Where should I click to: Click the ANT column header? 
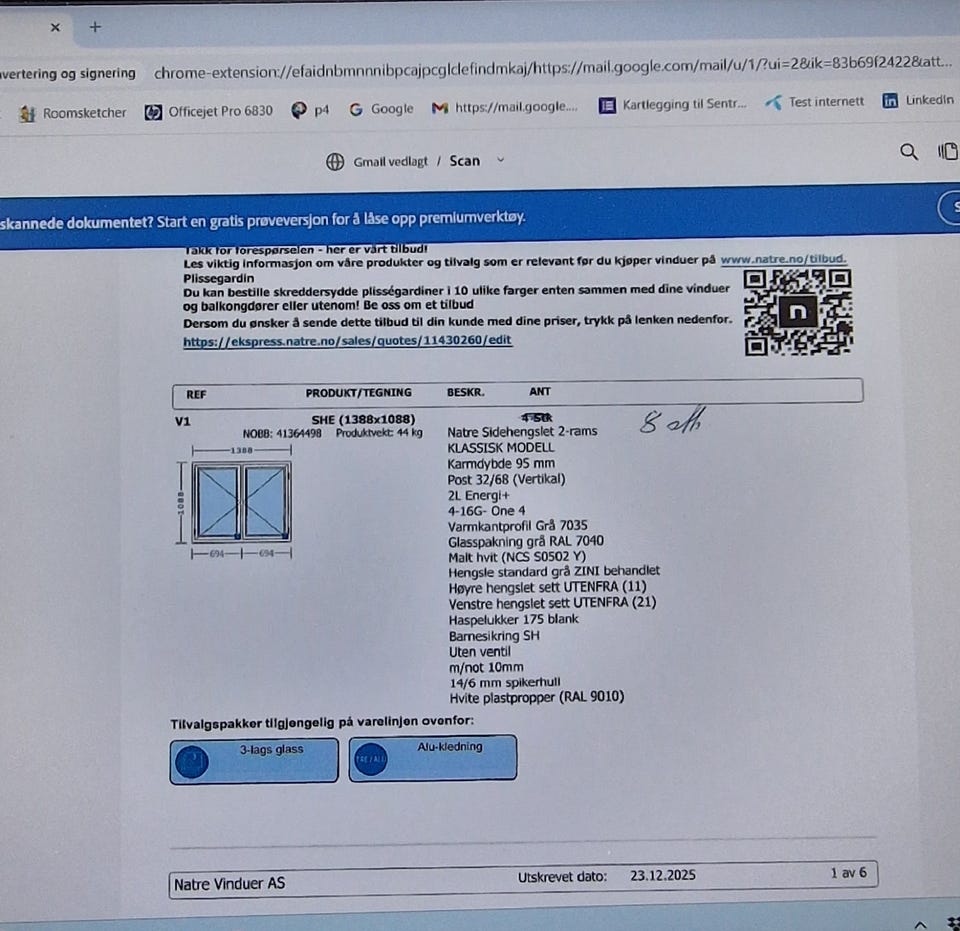click(539, 392)
